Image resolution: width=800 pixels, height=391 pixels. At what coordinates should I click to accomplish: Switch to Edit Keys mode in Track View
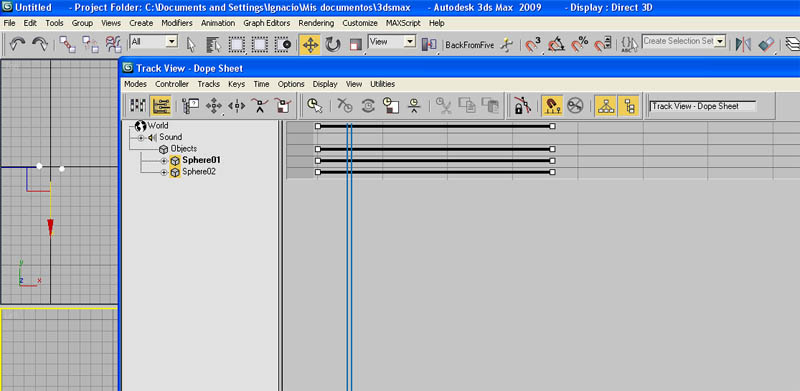tap(138, 106)
